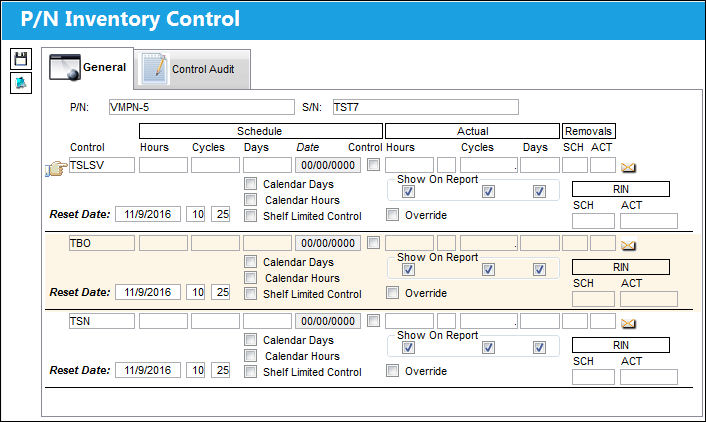Click the S/N field showing TST7

425,107
